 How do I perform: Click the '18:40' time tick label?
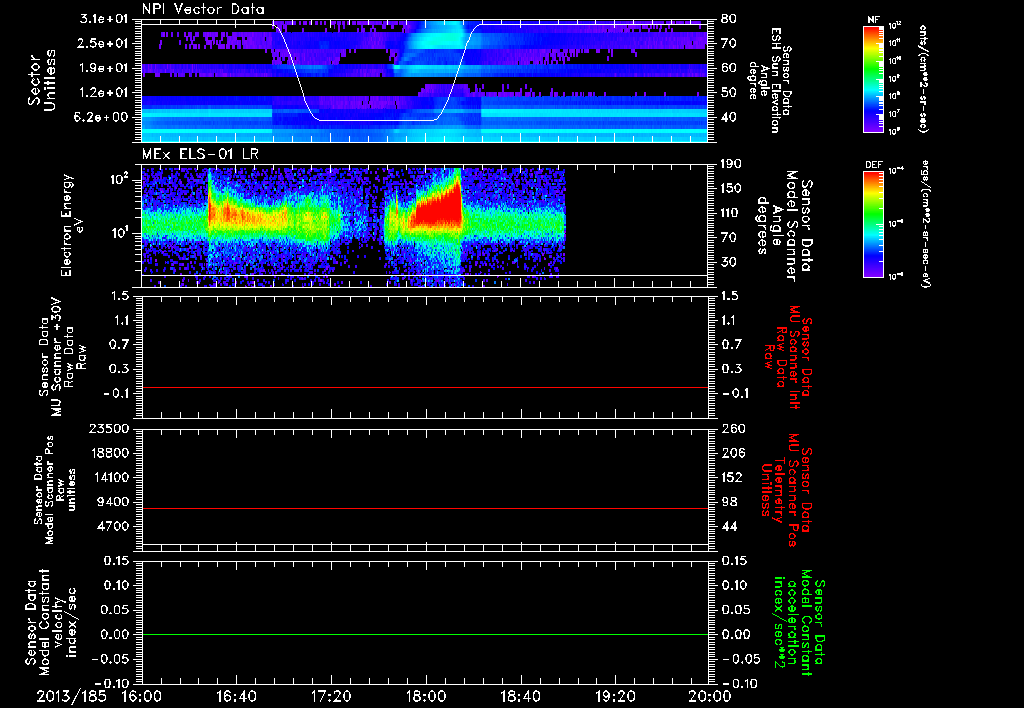click(520, 696)
